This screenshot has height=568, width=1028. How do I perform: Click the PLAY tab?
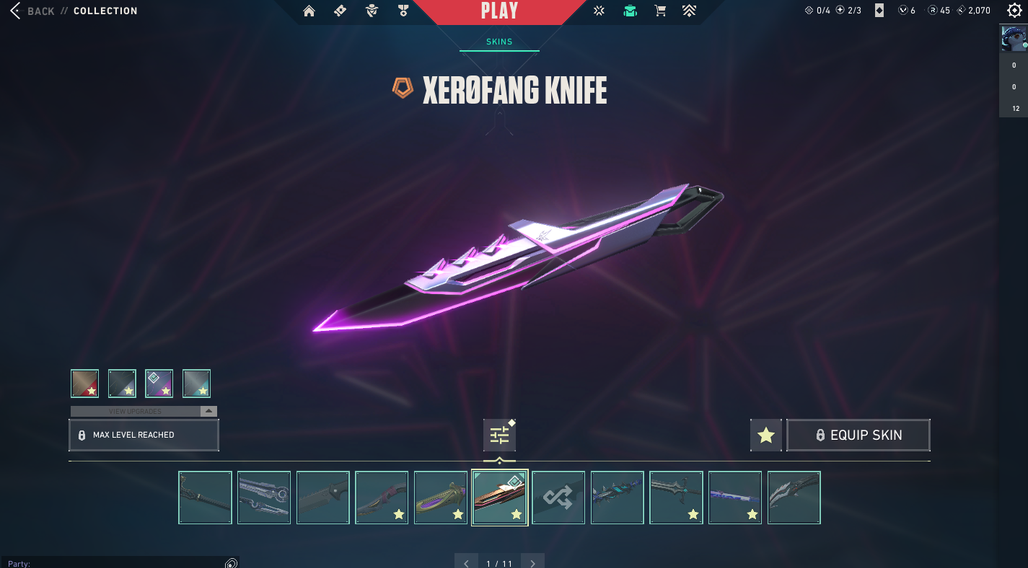500,11
